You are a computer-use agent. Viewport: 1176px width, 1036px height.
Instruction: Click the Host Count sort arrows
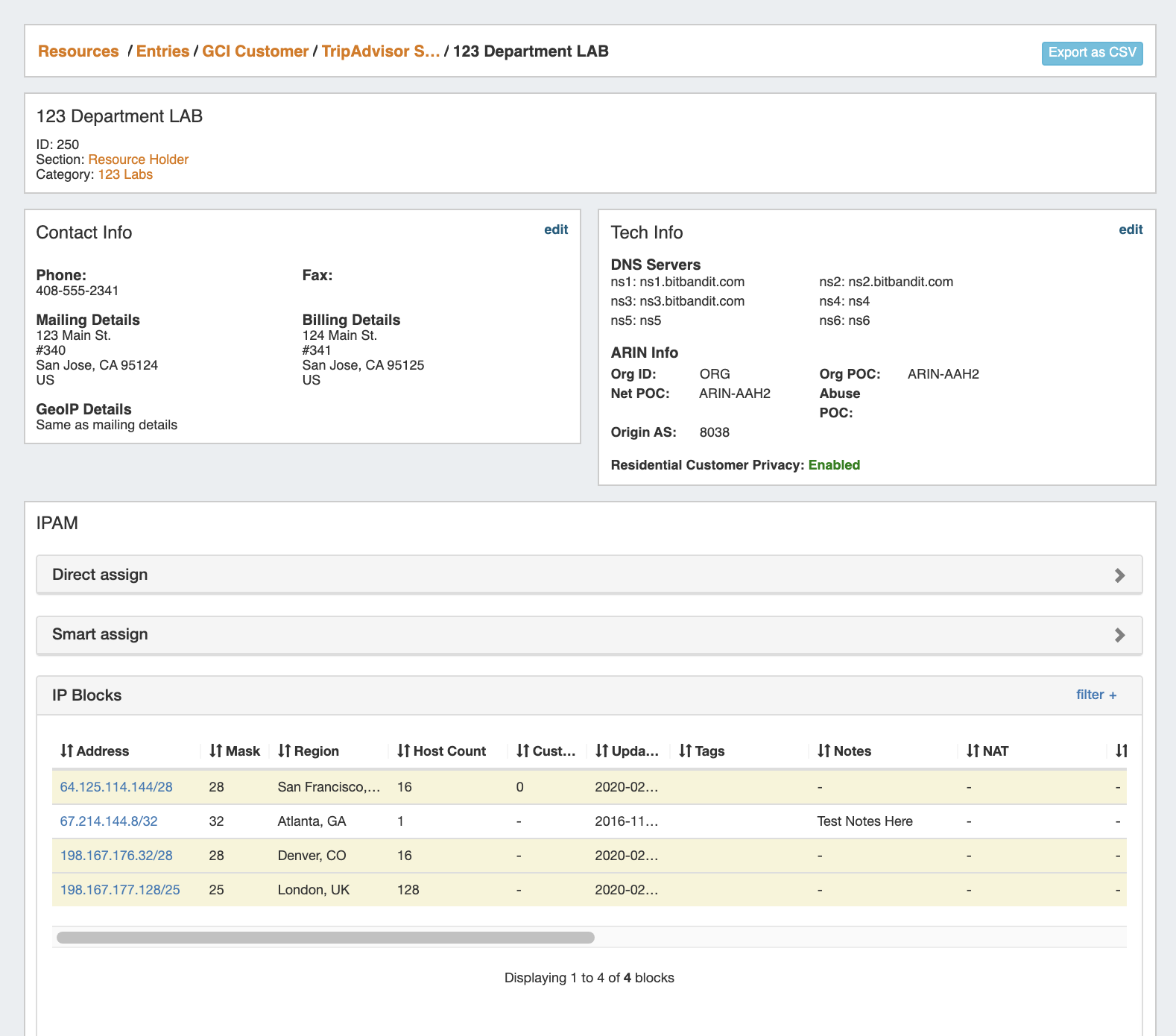[403, 751]
